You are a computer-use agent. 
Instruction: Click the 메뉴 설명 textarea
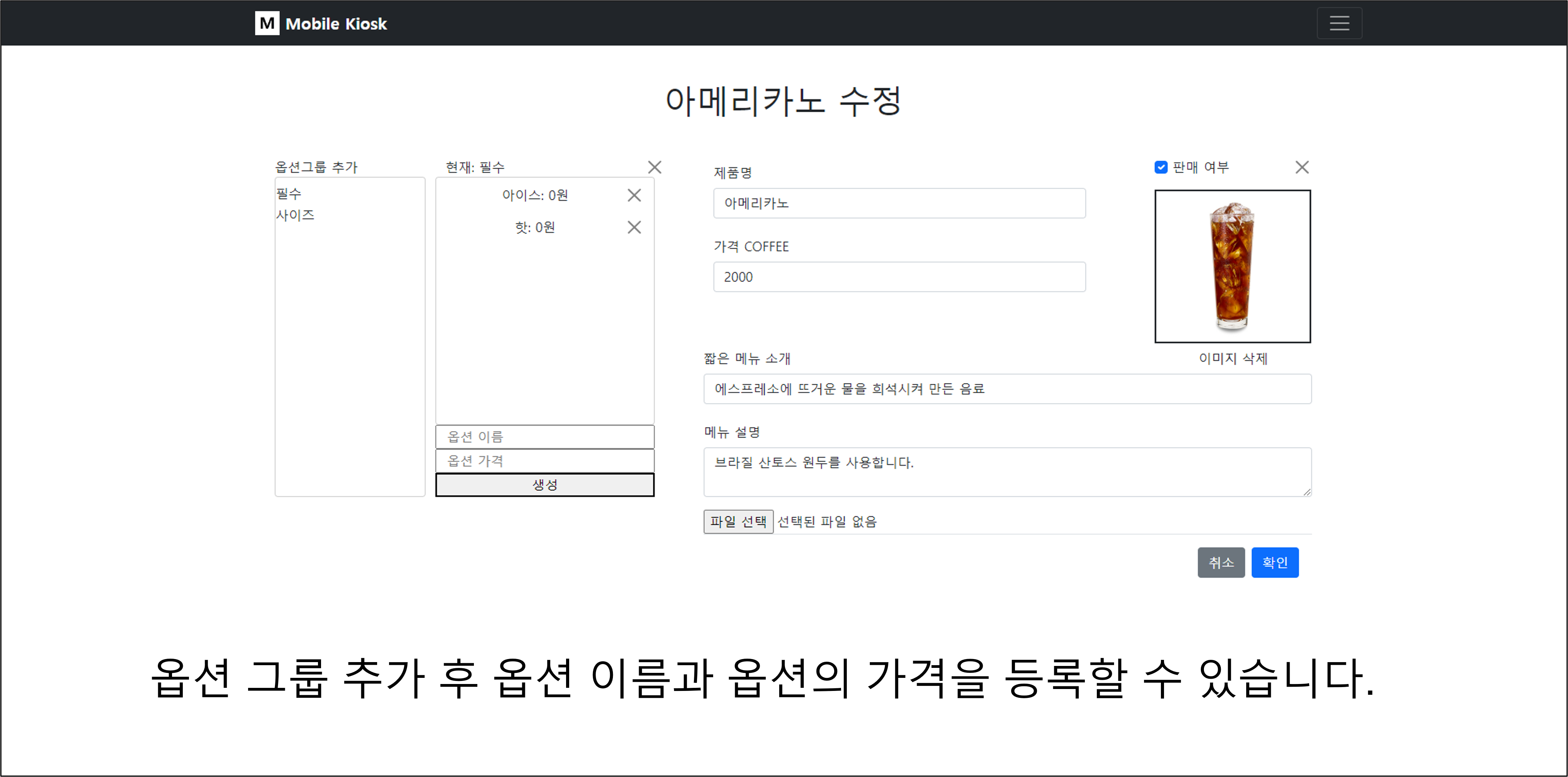(1007, 472)
